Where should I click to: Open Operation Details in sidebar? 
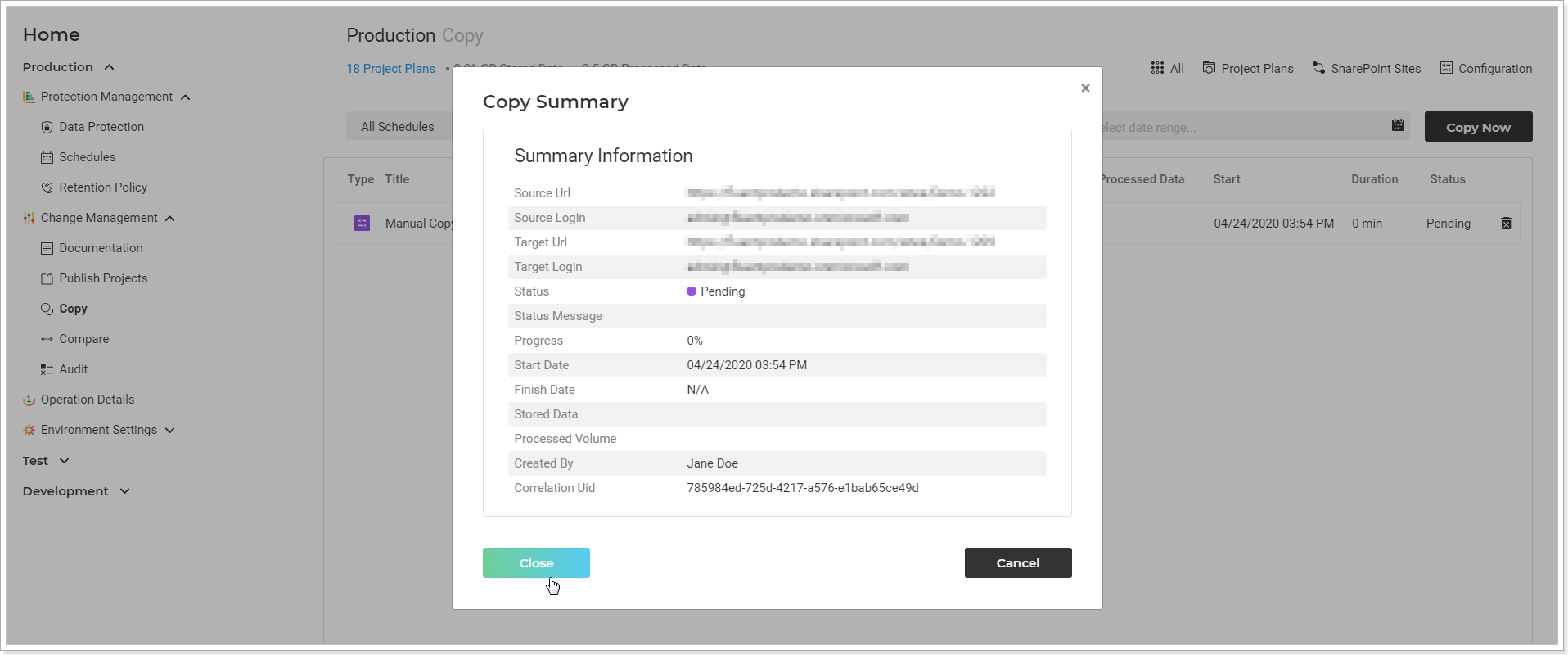(x=88, y=400)
